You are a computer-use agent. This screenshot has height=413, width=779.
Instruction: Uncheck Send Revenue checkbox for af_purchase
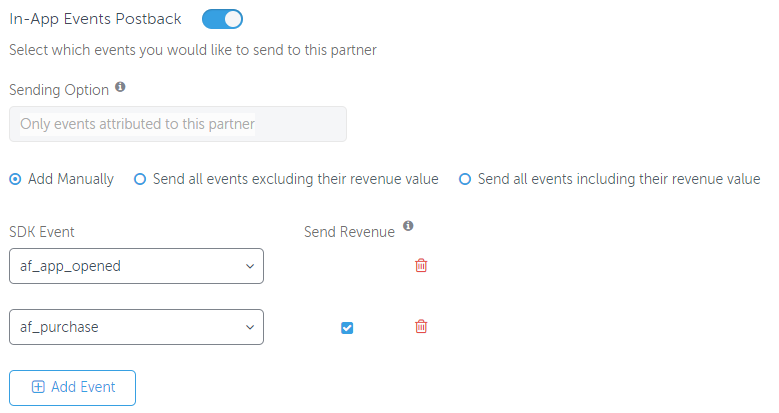coord(347,327)
